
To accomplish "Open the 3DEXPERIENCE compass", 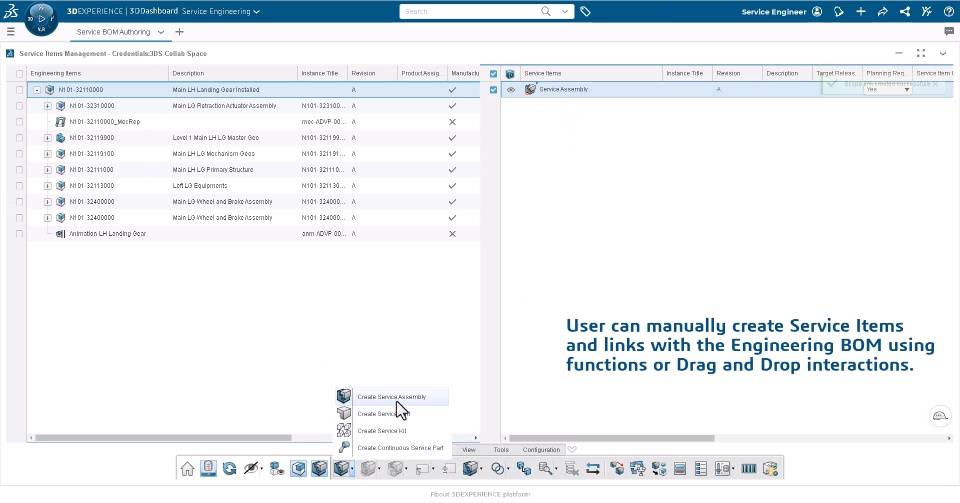I will pyautogui.click(x=42, y=18).
